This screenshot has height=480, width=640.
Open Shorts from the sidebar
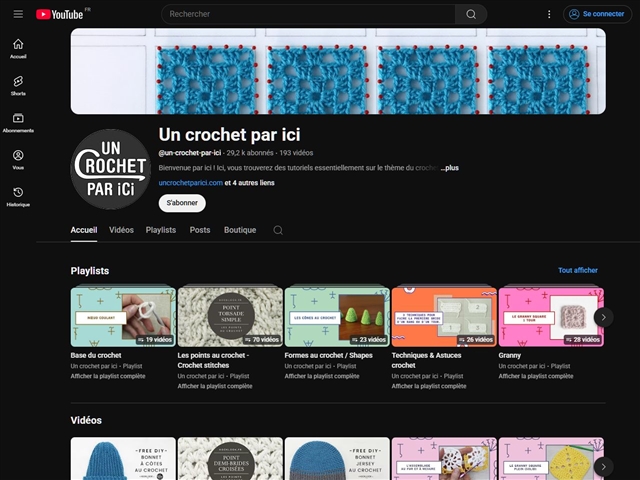18,86
